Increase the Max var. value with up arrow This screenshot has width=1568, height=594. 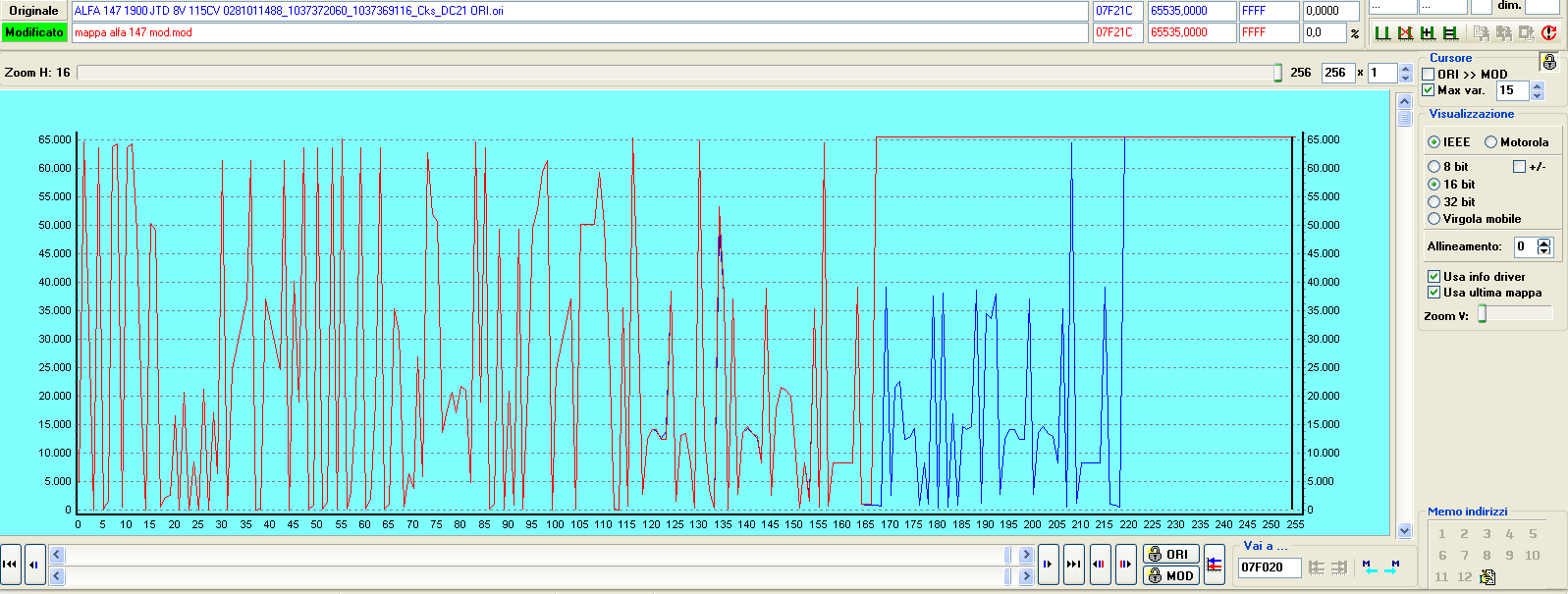tap(1538, 85)
